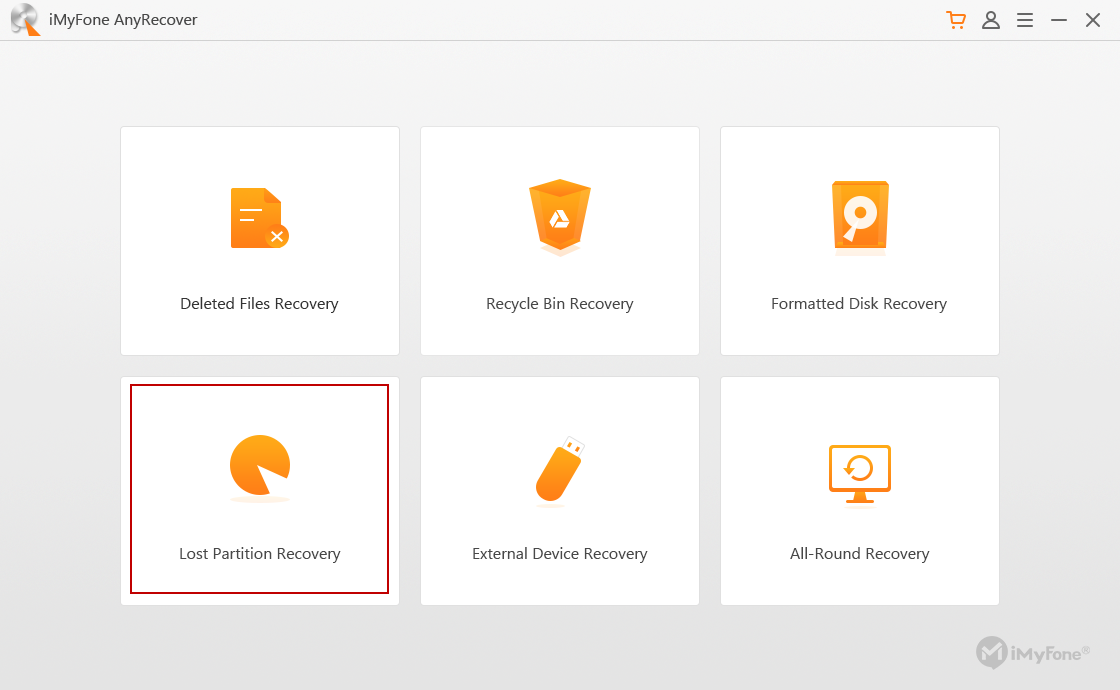Screen dimensions: 1120x690
Task: Start Deleted Files Recovery mode
Action: click(259, 240)
